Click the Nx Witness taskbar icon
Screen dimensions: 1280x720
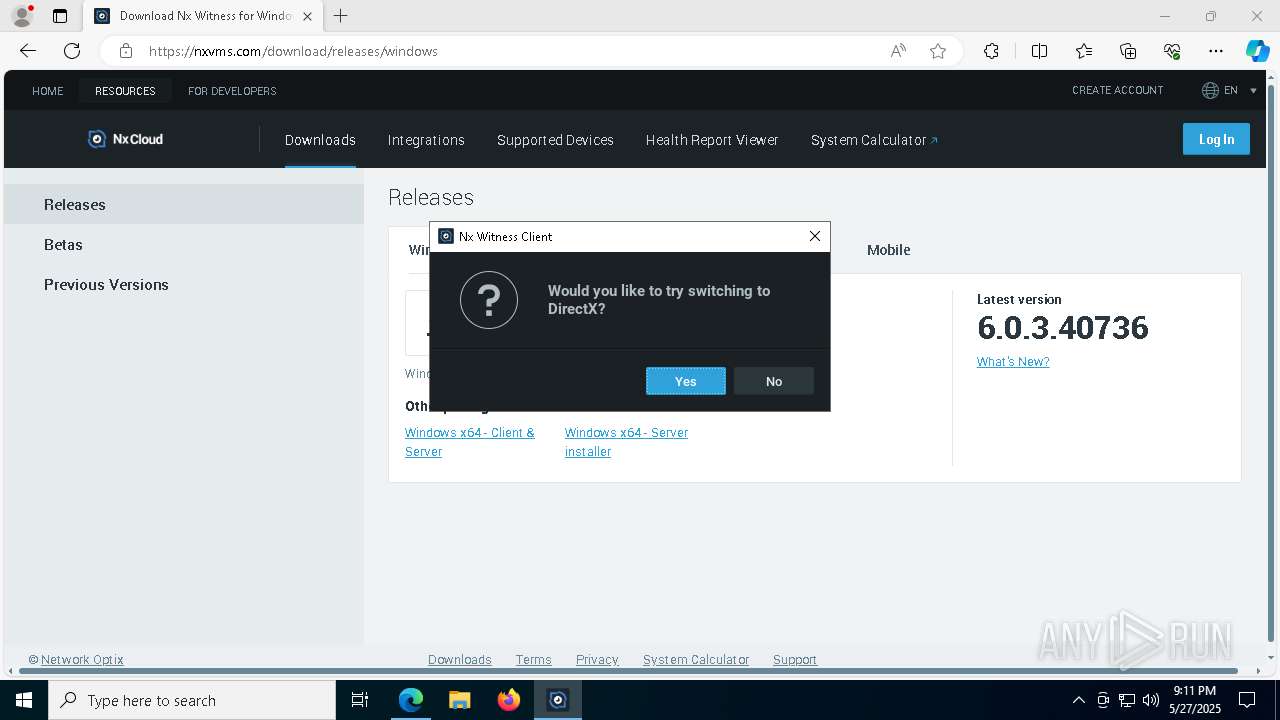[x=558, y=700]
